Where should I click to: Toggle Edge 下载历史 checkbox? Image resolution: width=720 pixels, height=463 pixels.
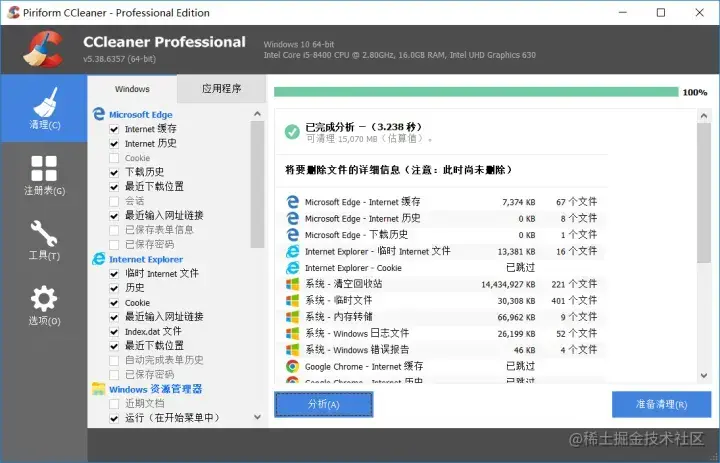point(114,172)
